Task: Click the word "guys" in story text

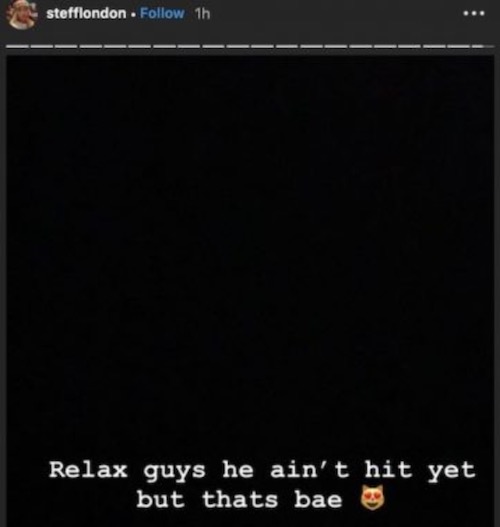Action: pos(174,472)
